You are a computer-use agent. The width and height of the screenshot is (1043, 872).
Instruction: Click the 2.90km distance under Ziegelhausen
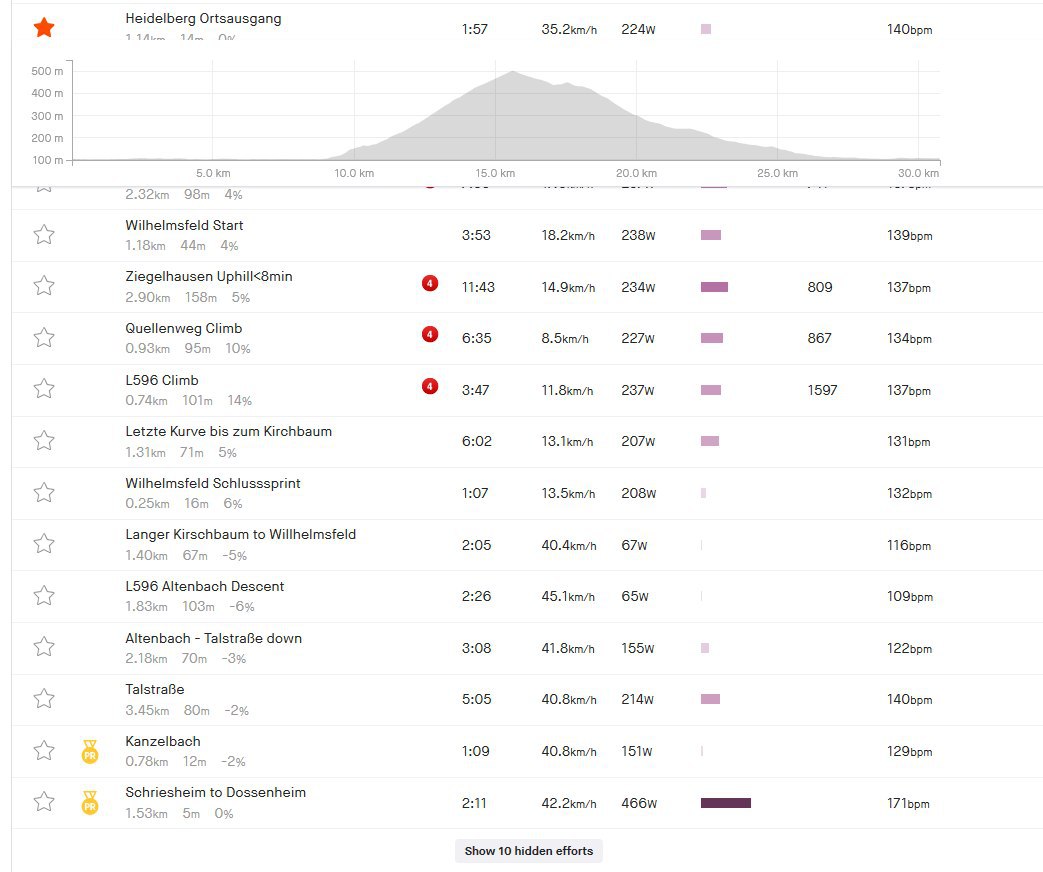[x=147, y=297]
